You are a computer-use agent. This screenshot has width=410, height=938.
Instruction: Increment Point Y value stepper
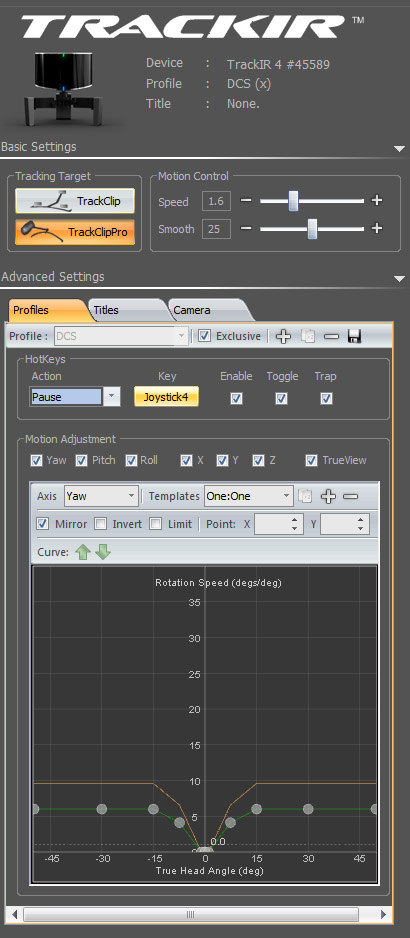[360, 520]
